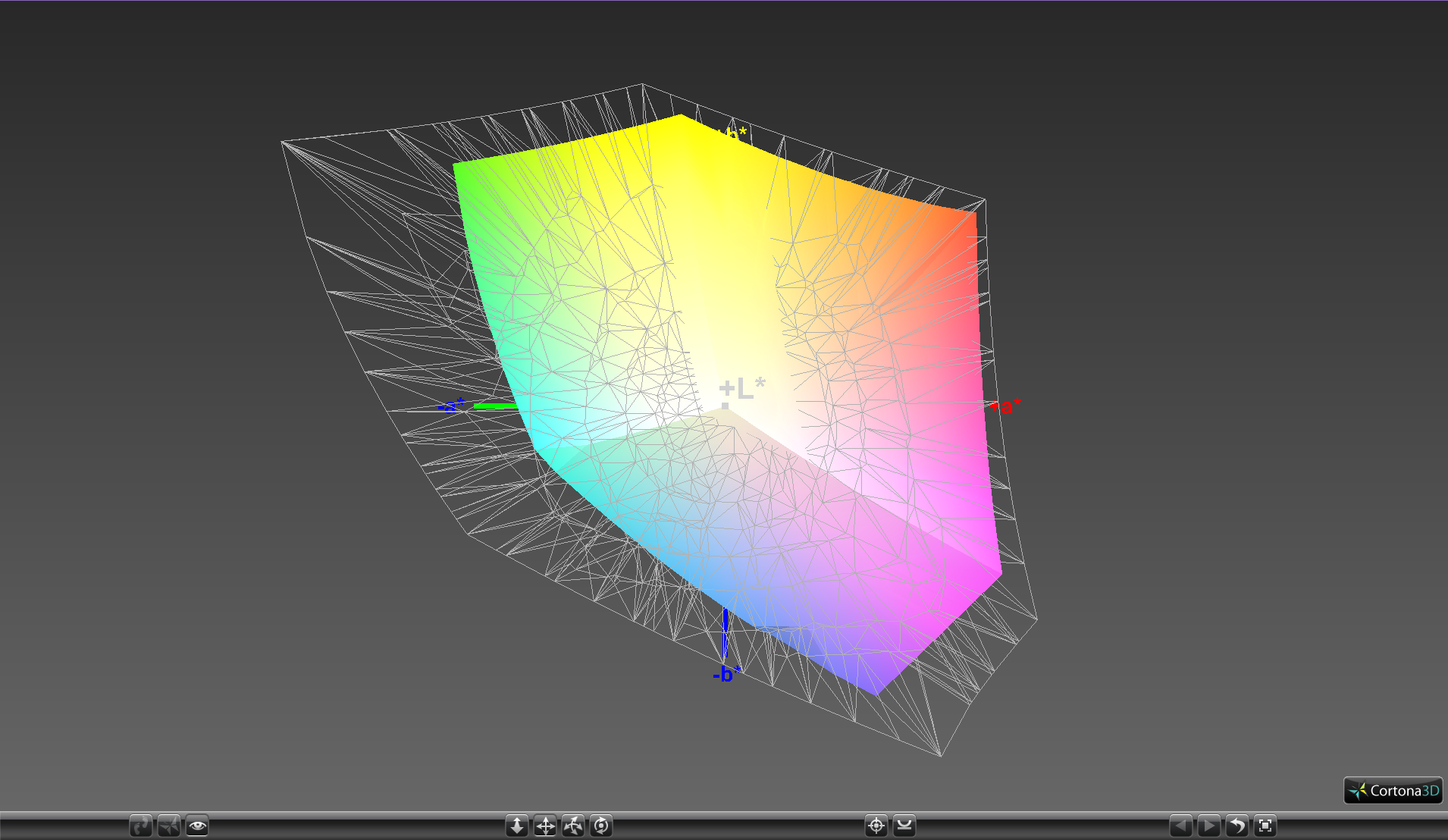Viewport: 1448px width, 840px height.
Task: Activate the Goto crosshair tool
Action: (x=876, y=826)
